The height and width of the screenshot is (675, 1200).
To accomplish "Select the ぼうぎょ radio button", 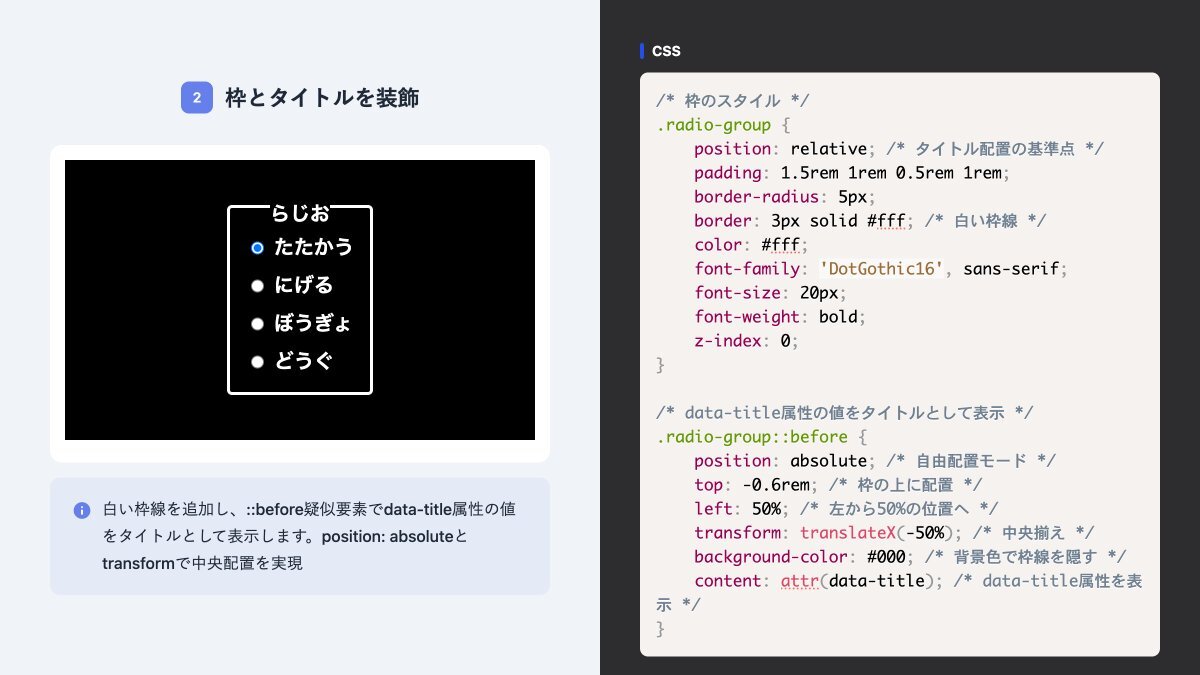I will [x=257, y=324].
